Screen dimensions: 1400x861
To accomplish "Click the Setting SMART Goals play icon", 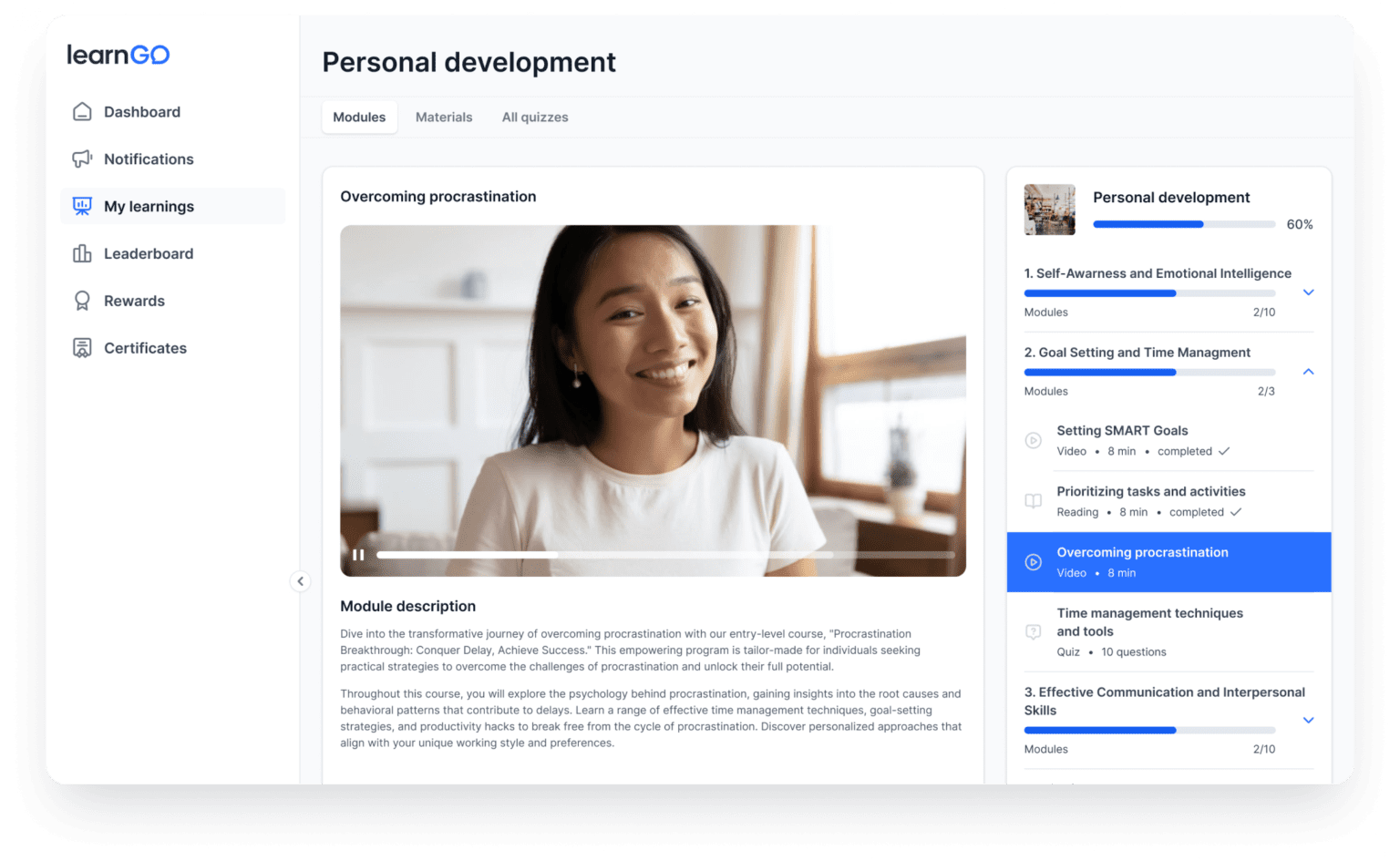I will pos(1033,441).
